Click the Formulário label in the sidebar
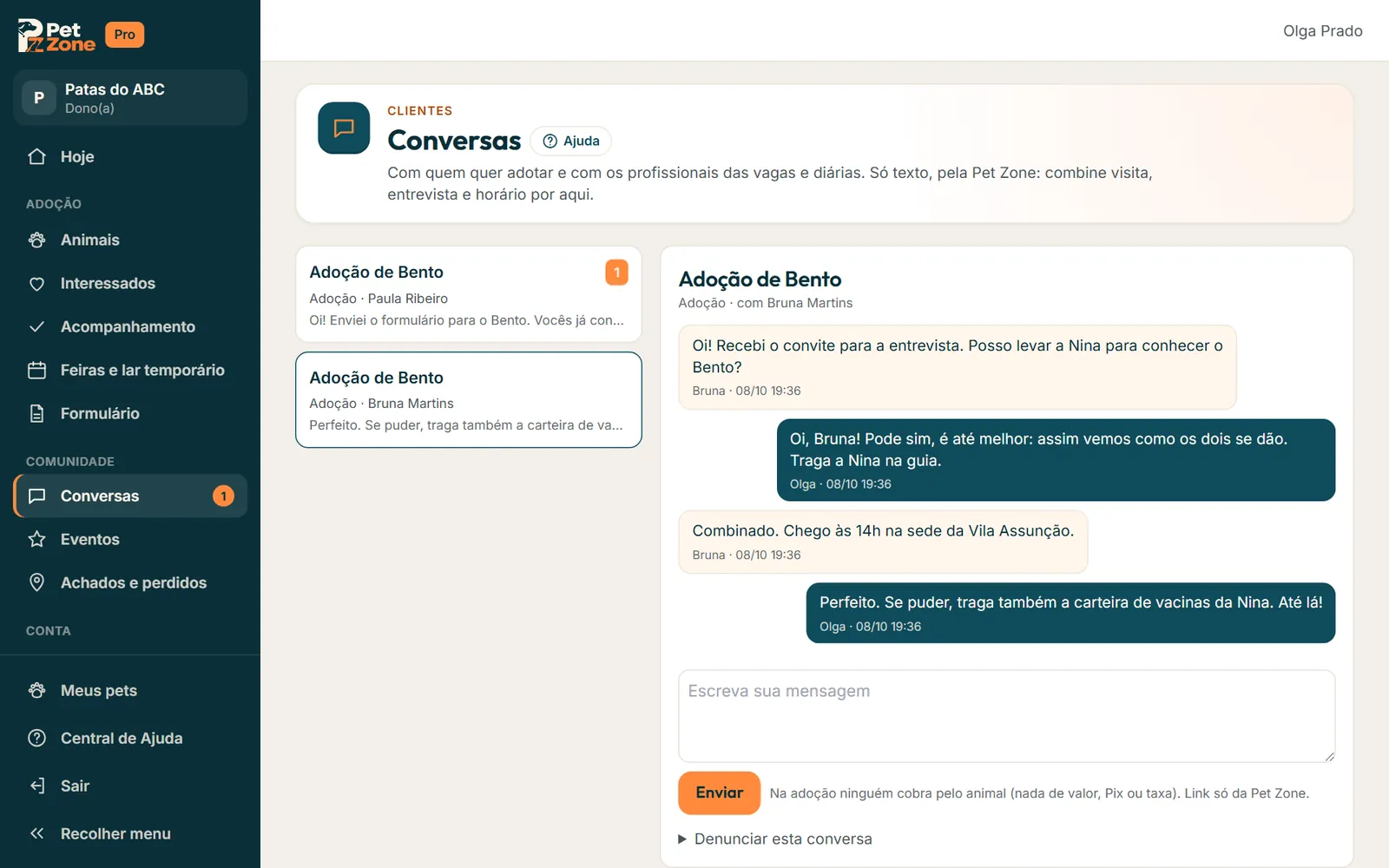Image resolution: width=1389 pixels, height=868 pixels. [100, 414]
